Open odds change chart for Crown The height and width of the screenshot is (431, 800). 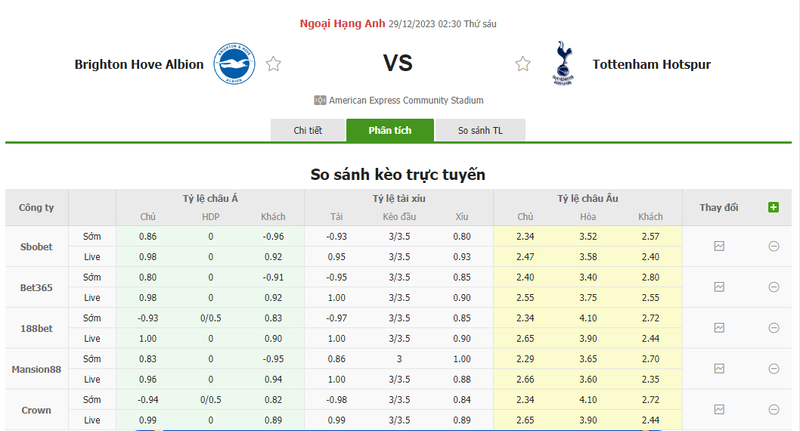[719, 409]
